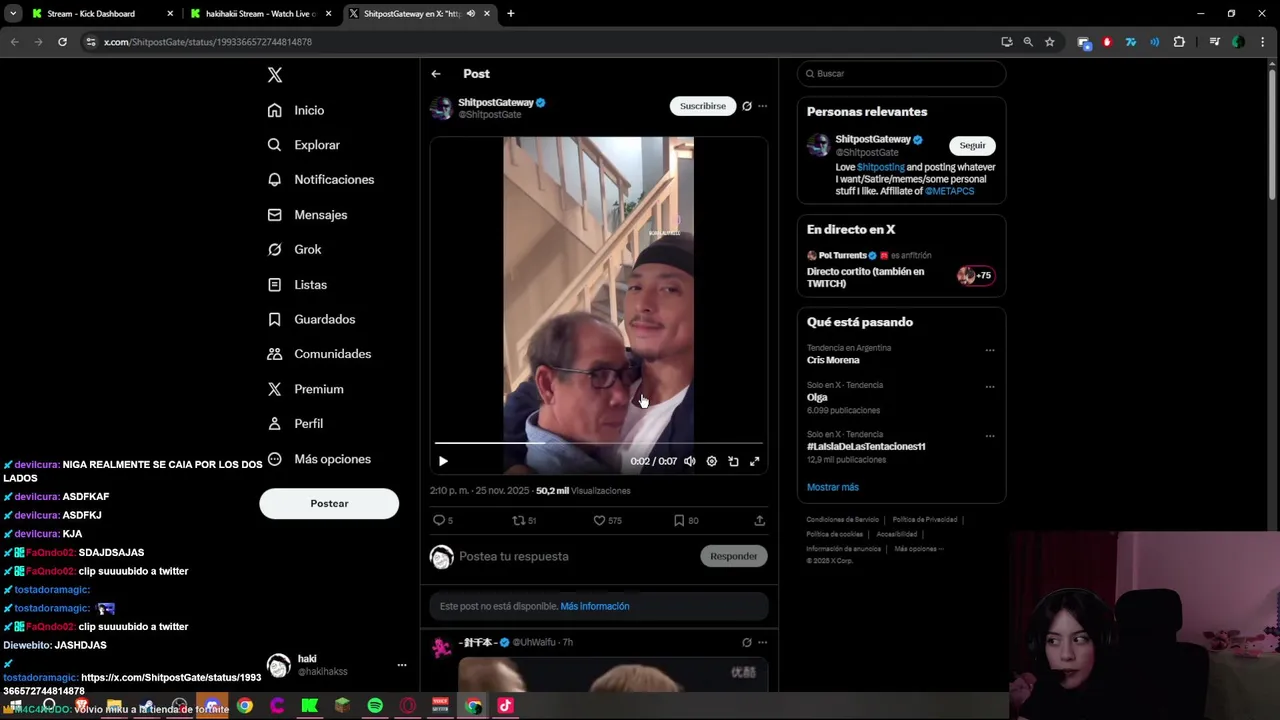
Task: Open Kick app from the taskbar
Action: [x=310, y=706]
